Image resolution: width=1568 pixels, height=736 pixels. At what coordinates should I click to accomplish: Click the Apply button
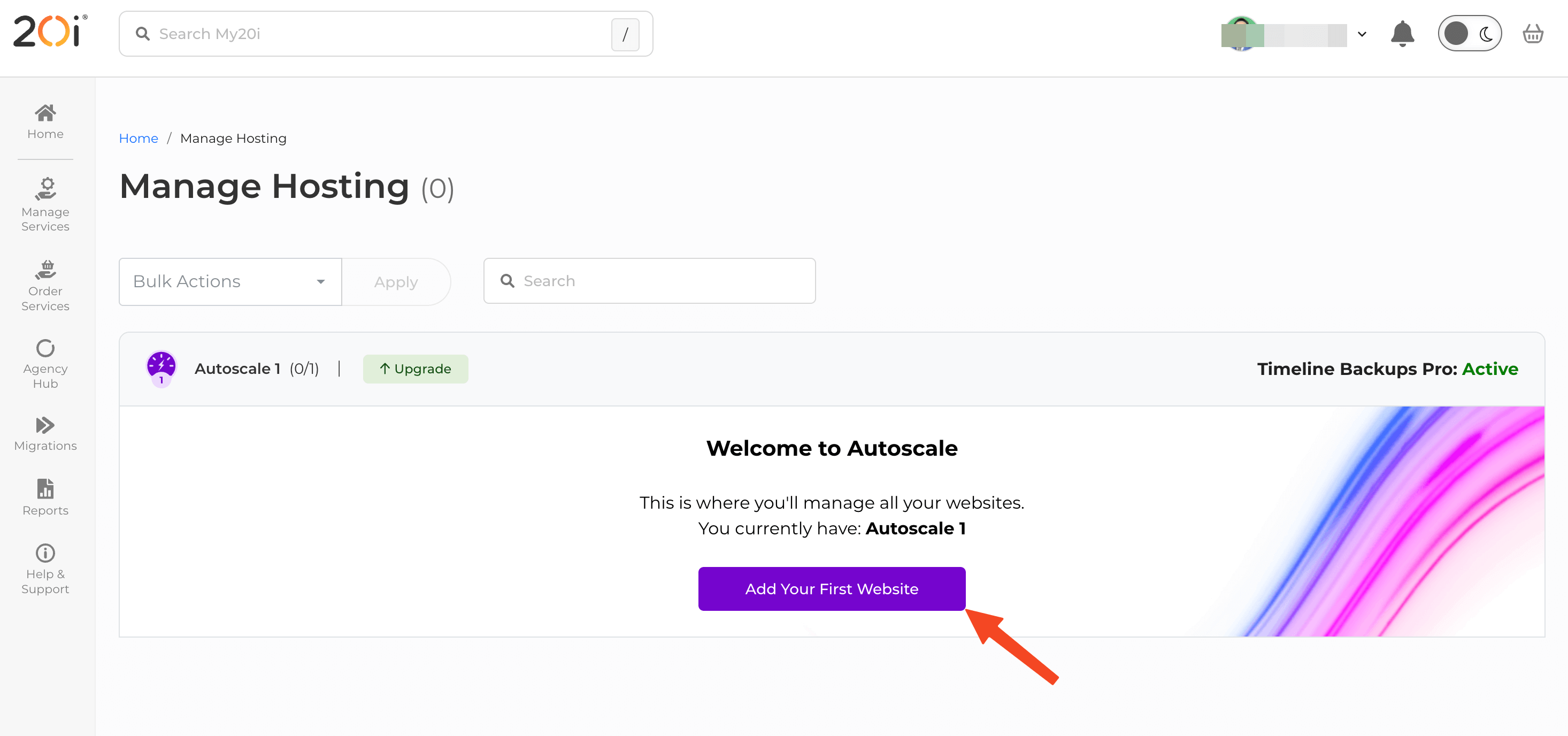396,281
